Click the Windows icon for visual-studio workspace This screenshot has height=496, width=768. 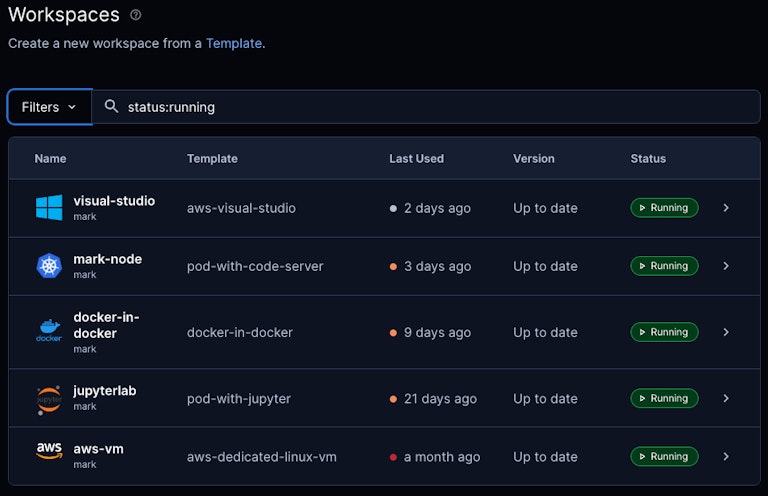point(49,208)
